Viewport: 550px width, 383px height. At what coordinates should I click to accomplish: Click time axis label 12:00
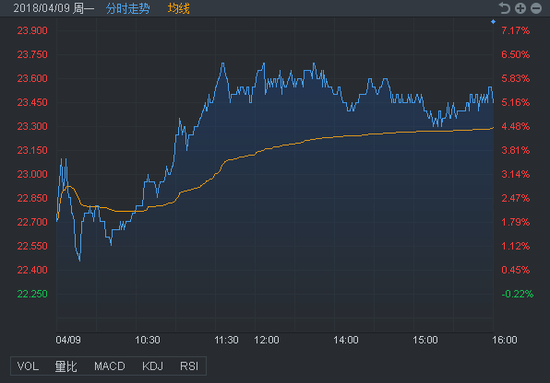click(x=267, y=340)
